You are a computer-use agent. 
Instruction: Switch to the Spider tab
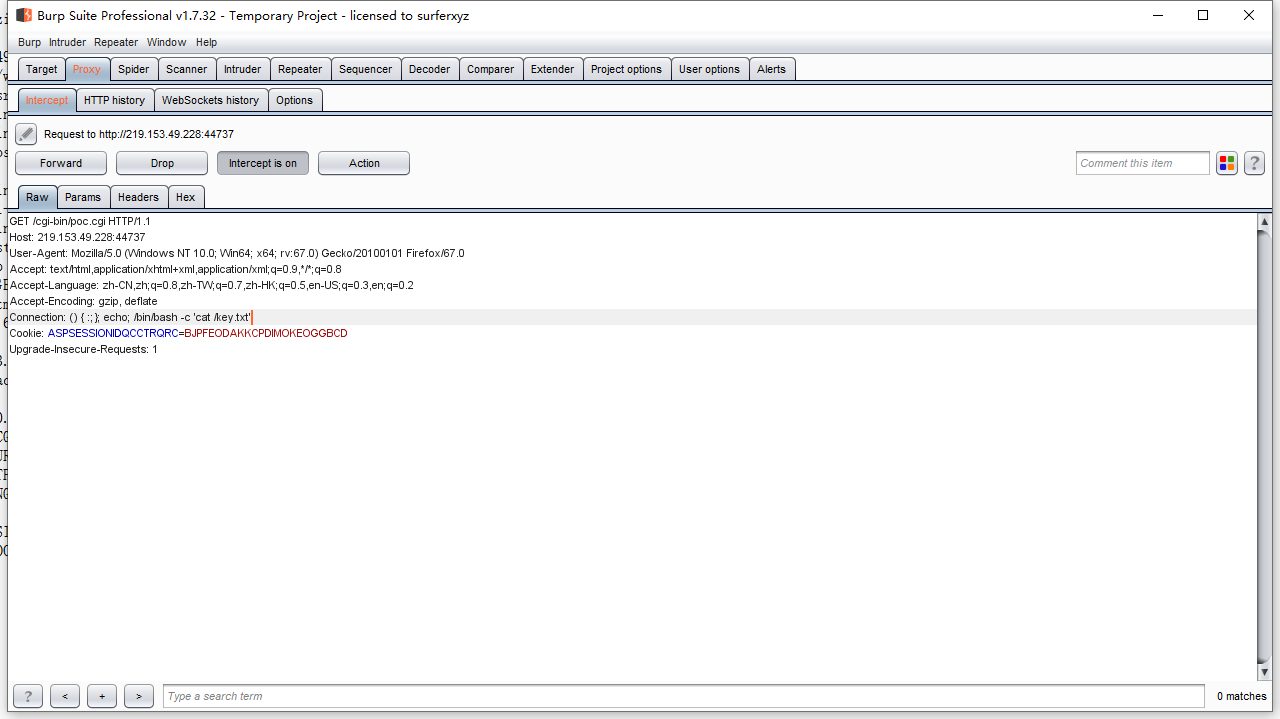(x=133, y=69)
